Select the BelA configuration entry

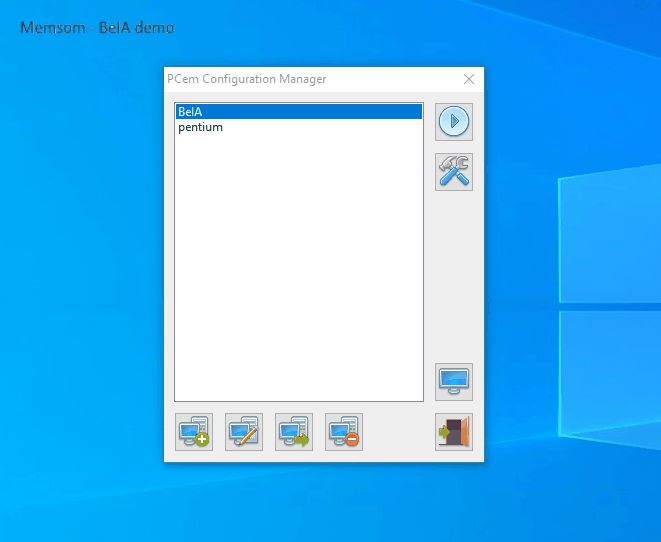299,112
